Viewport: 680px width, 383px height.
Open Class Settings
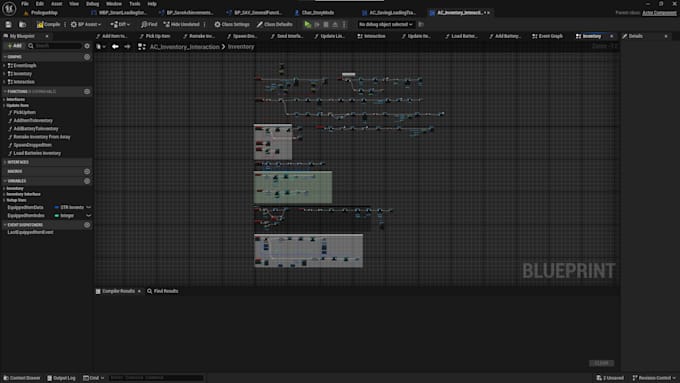pyautogui.click(x=232, y=24)
